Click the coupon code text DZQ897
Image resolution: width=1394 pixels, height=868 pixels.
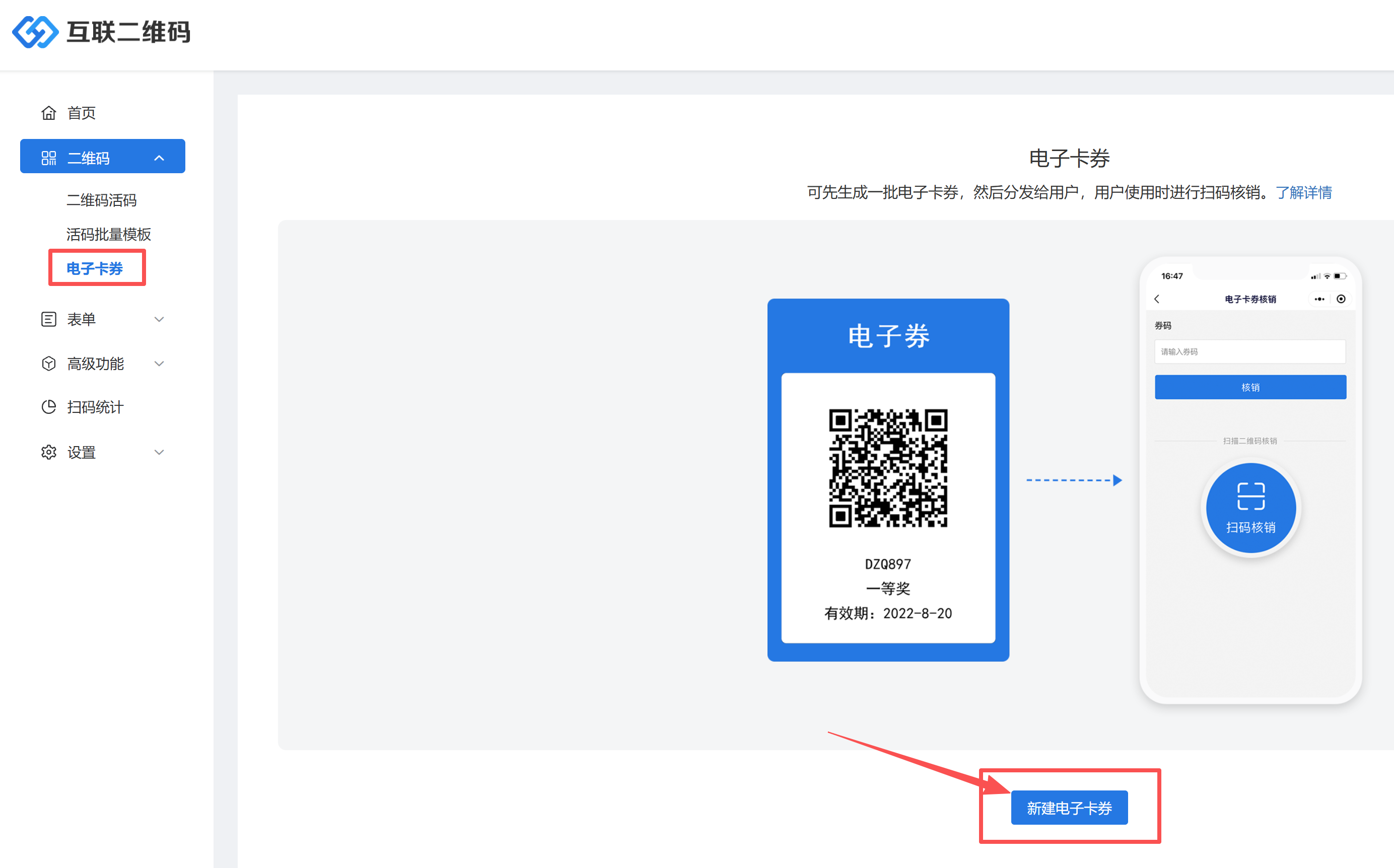click(x=888, y=564)
